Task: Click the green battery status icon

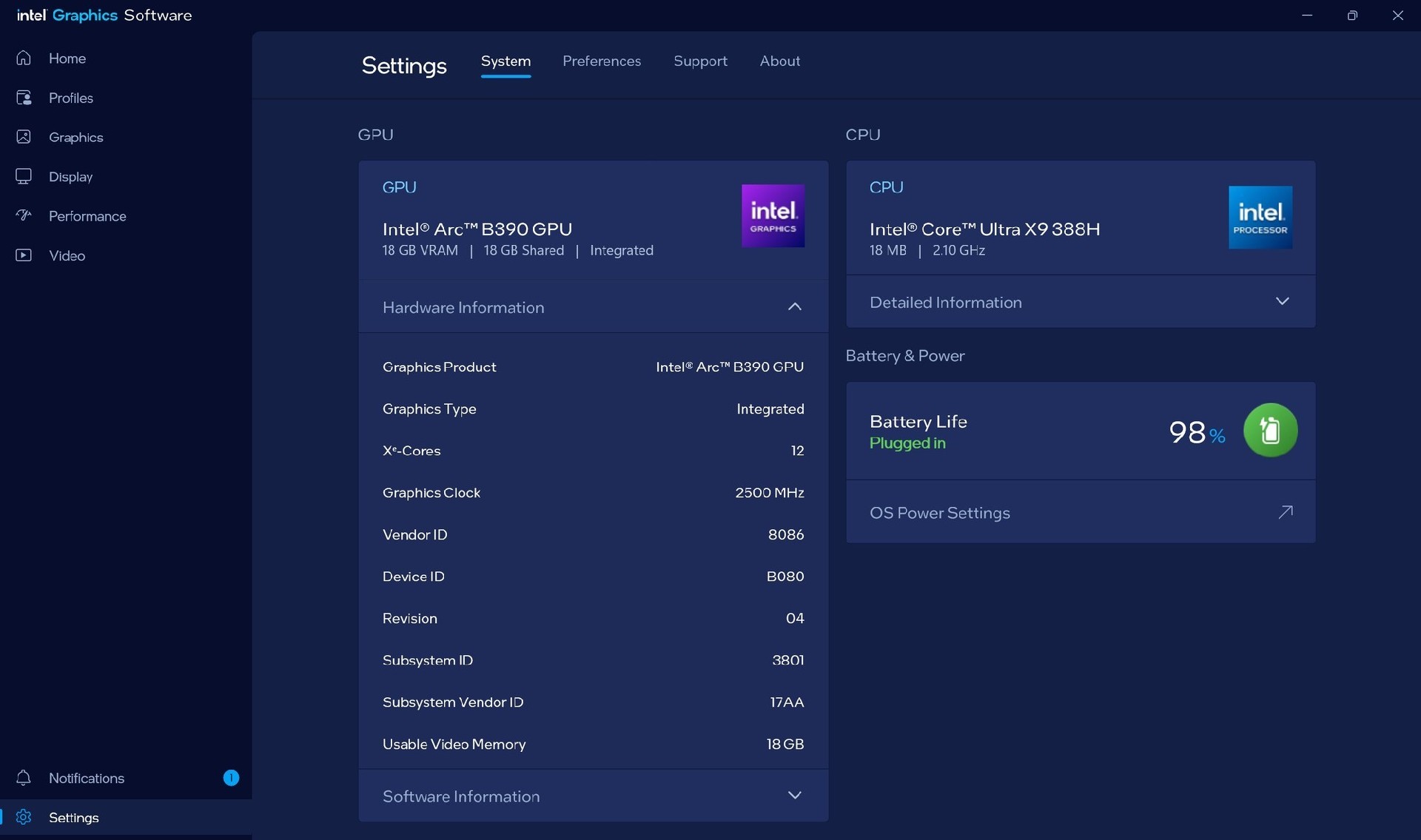Action: [1270, 430]
